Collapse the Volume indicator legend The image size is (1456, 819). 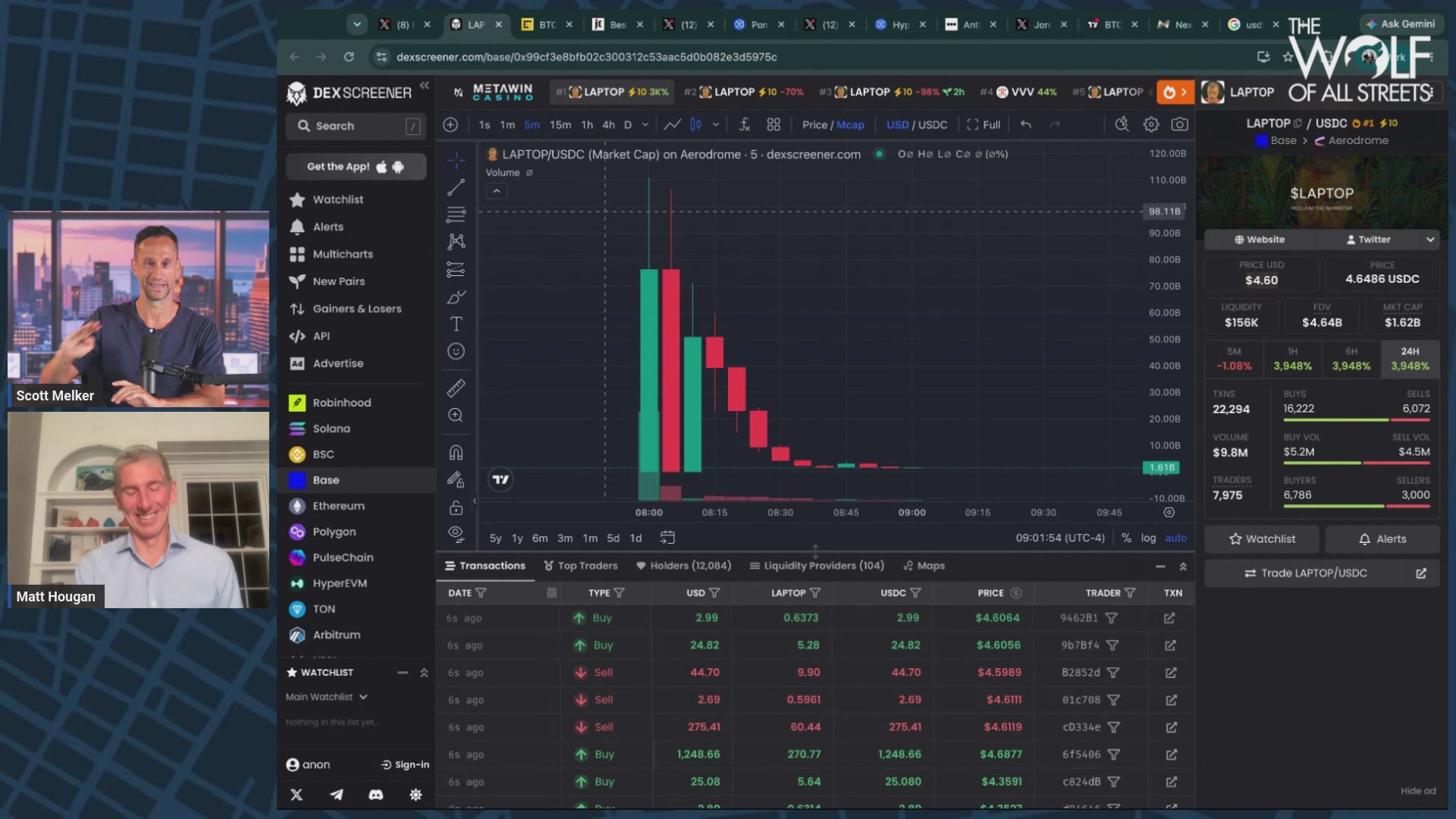pos(497,191)
